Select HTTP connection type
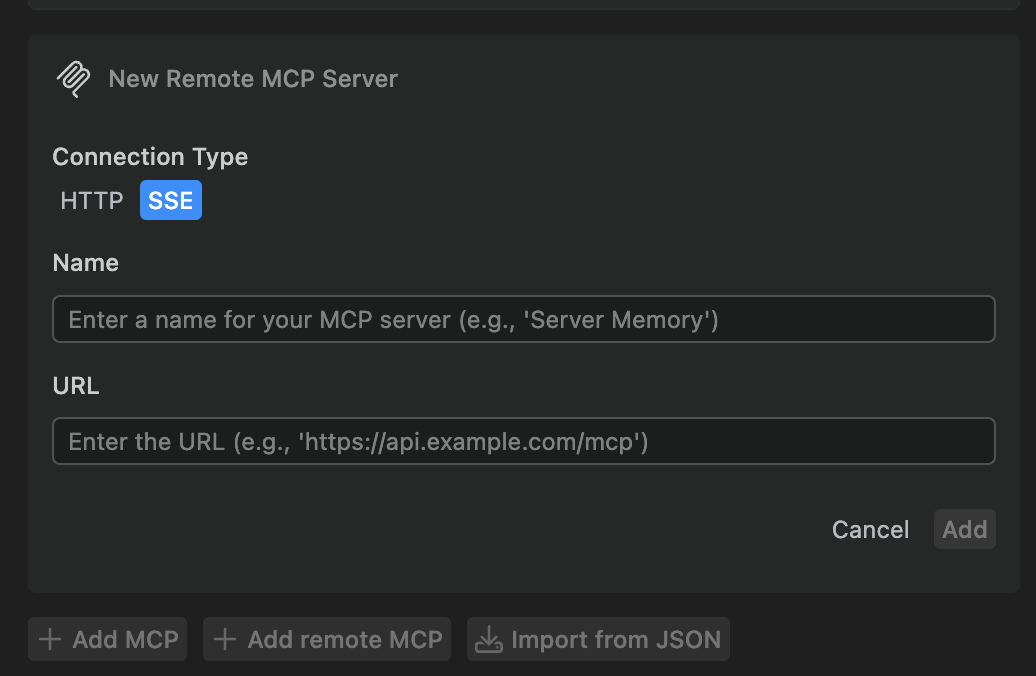The height and width of the screenshot is (676, 1036). pos(92,200)
